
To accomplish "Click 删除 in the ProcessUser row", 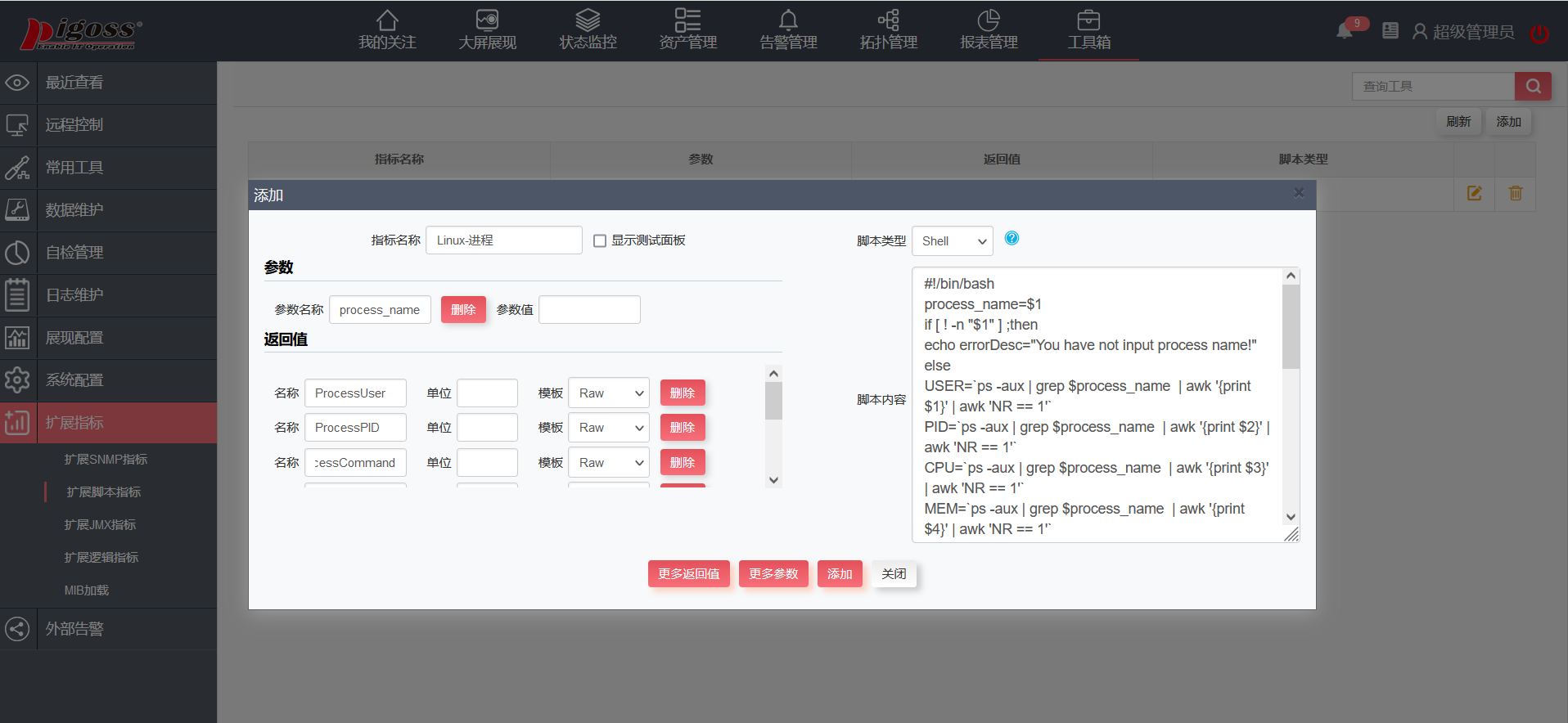I will pyautogui.click(x=683, y=393).
